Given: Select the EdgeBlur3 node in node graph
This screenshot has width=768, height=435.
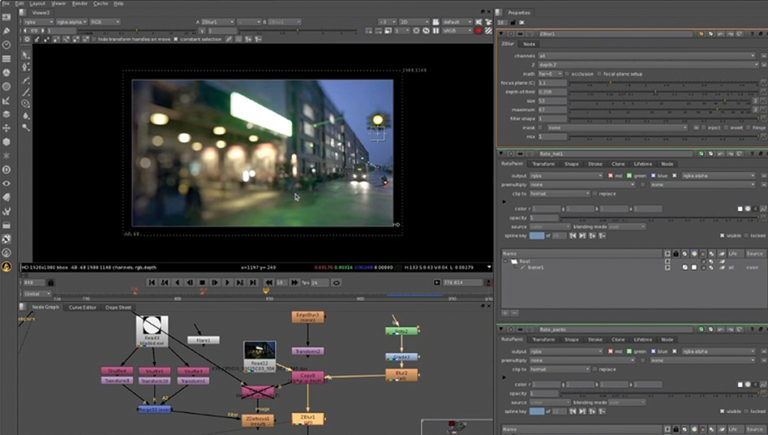Looking at the screenshot, I should (x=308, y=317).
